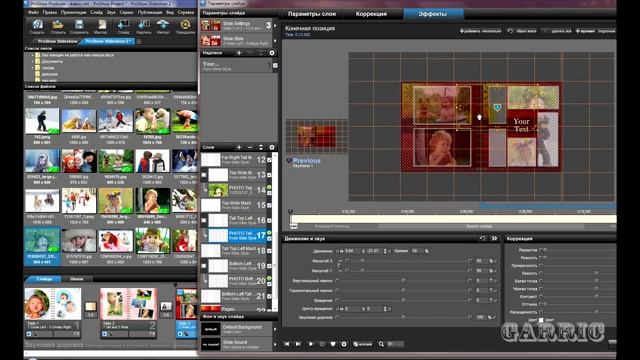The image size is (640, 360).
Task: Click the double-arrow copy icon in Движение и звук header
Action: [494, 238]
